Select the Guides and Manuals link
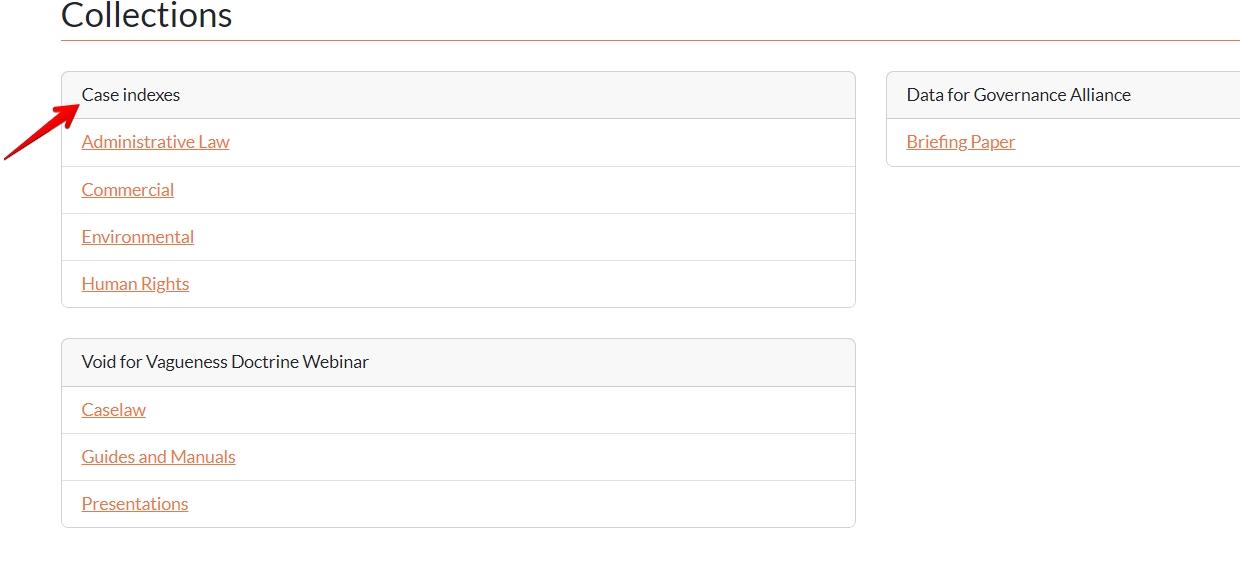This screenshot has width=1240, height=565. point(158,457)
